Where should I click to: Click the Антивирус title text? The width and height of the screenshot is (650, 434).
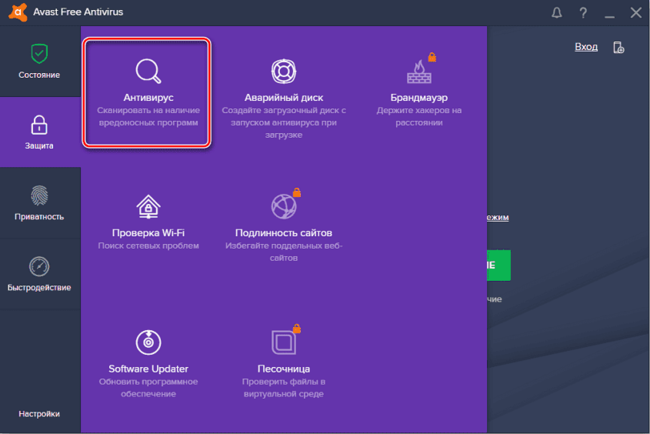point(148,98)
